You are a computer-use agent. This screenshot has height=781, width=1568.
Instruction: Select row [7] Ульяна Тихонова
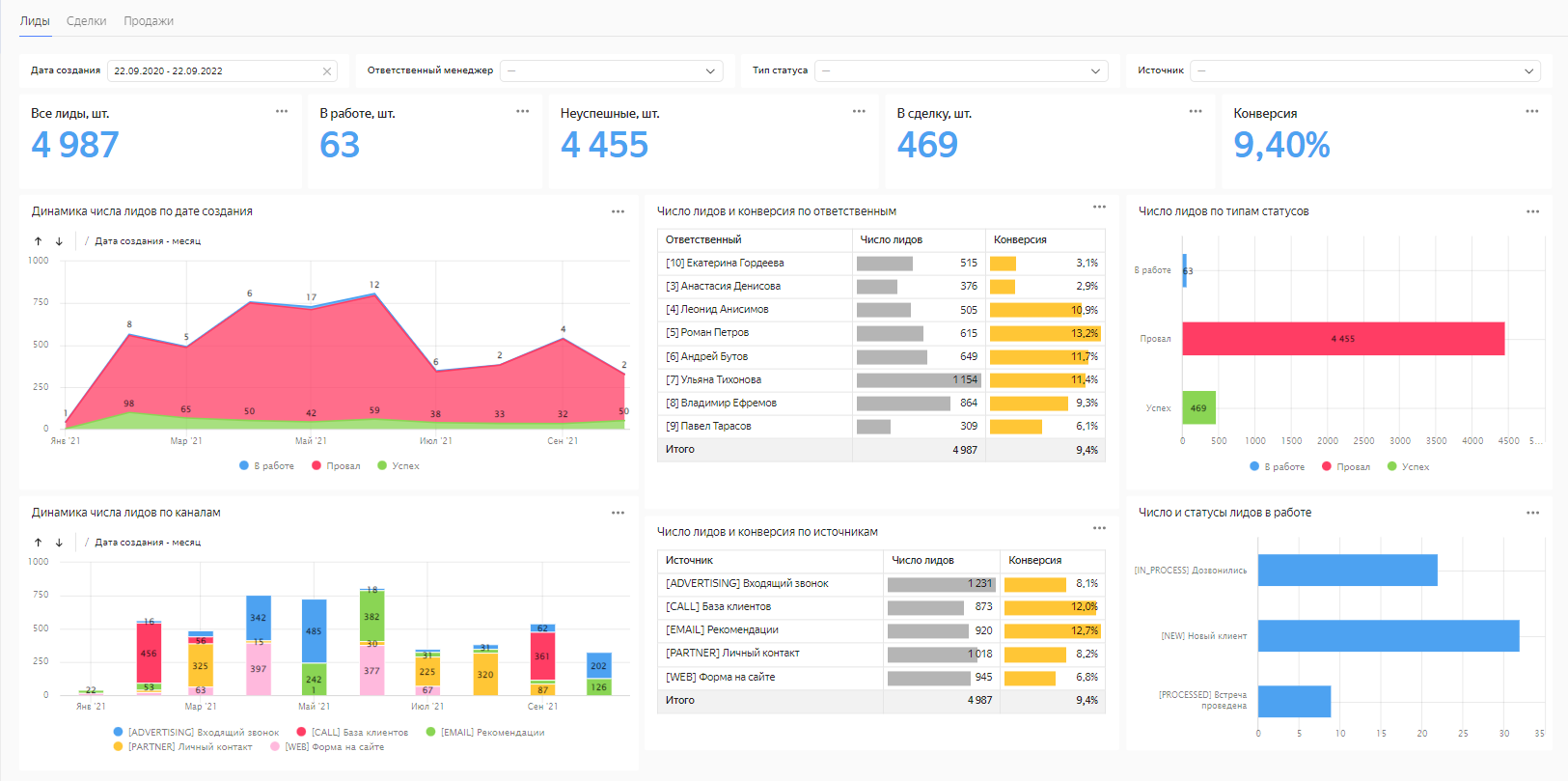pyautogui.click(x=881, y=379)
